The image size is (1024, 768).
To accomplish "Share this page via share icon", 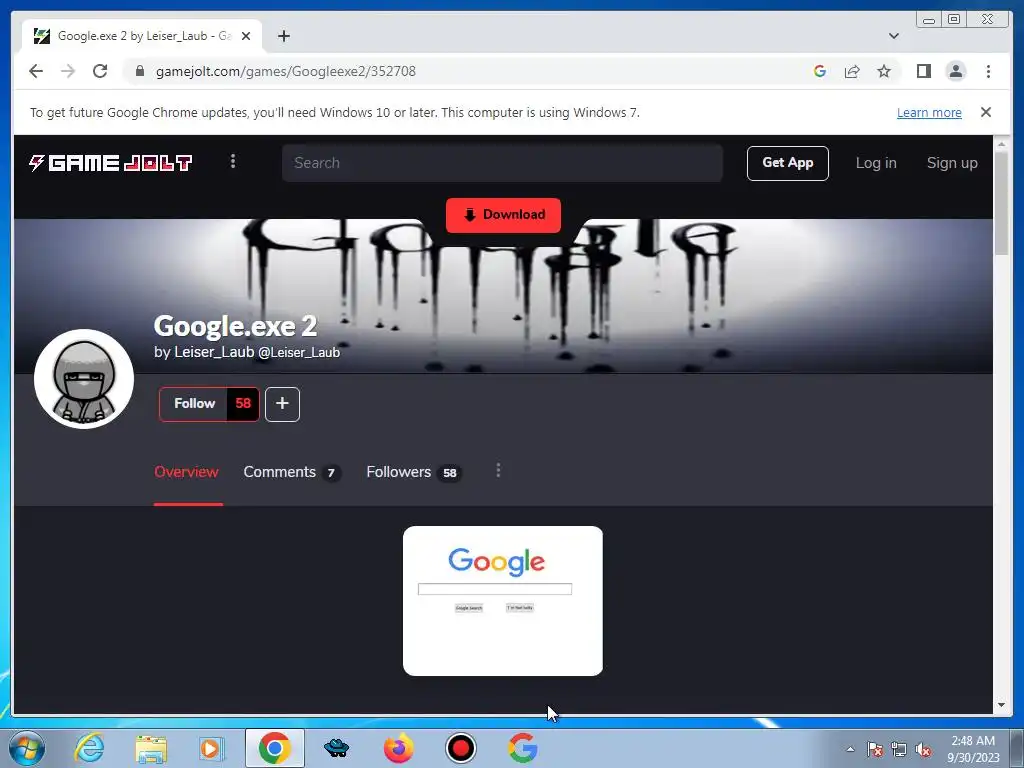I will (852, 71).
